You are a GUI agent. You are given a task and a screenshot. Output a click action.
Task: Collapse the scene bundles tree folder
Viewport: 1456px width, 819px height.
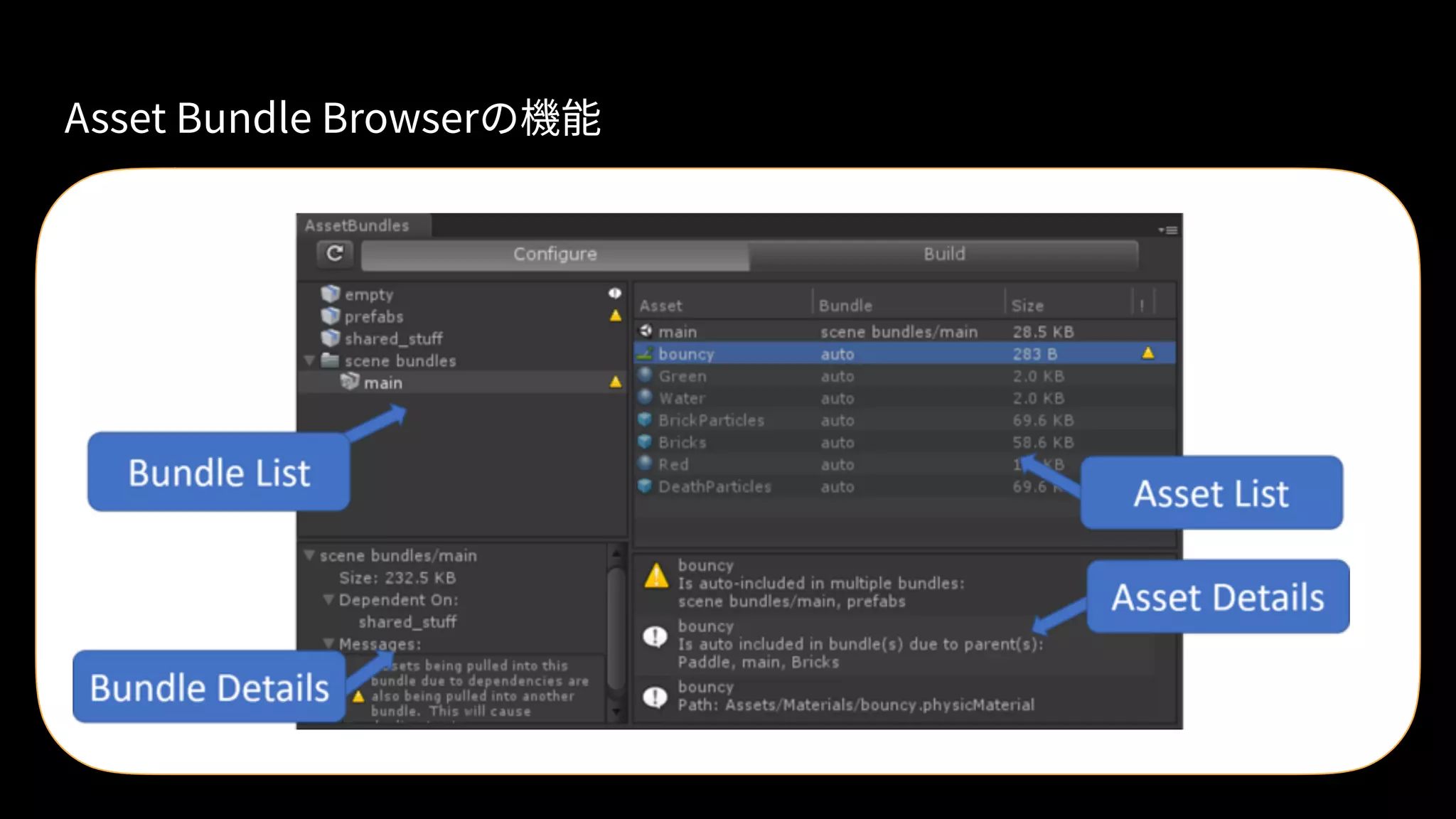coord(309,360)
